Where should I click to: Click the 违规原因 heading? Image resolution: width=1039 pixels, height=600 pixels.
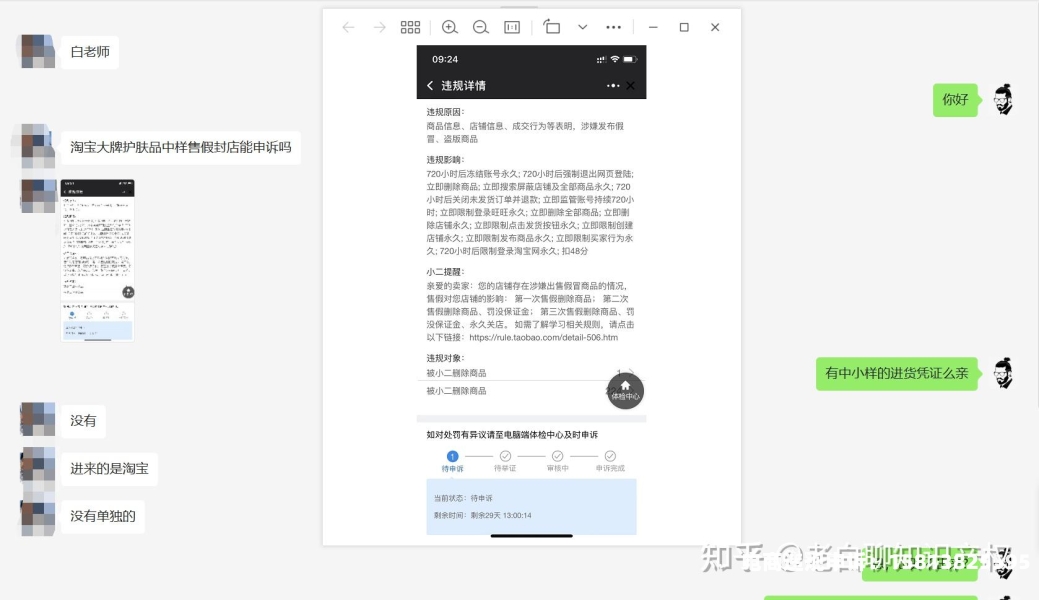pyautogui.click(x=445, y=112)
